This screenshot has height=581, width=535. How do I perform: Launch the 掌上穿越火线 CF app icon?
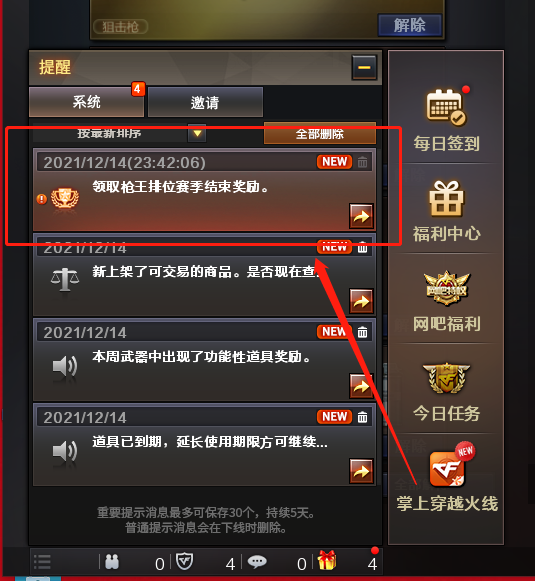pos(448,466)
